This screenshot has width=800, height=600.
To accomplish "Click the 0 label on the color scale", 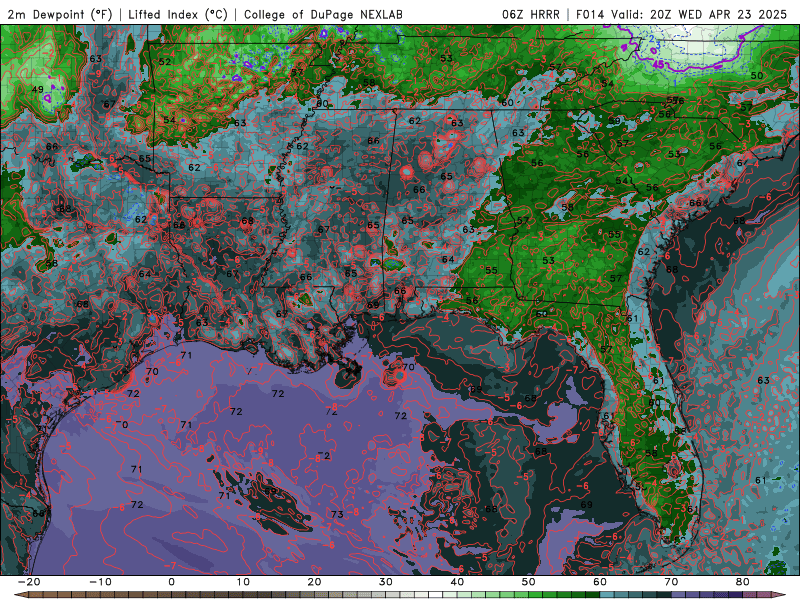I will tap(171, 582).
